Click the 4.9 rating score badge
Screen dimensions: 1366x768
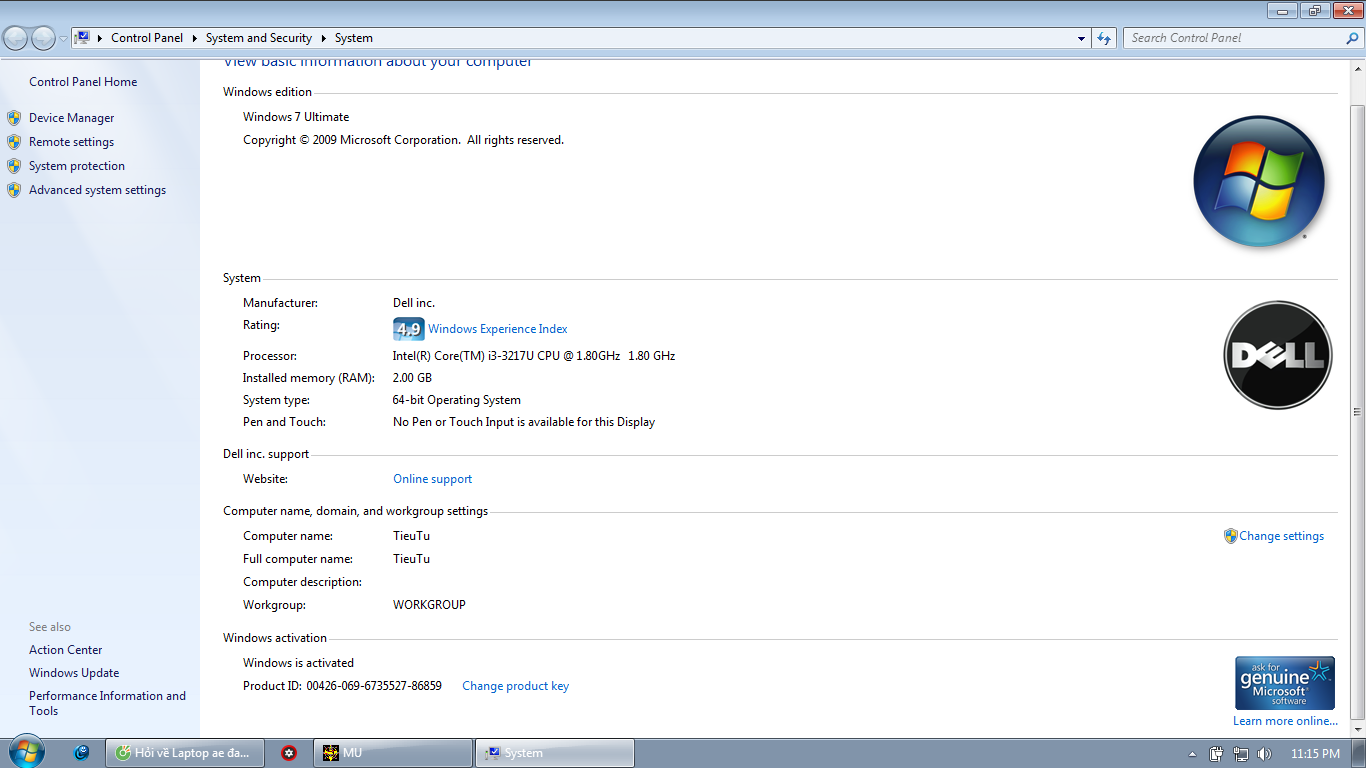(x=408, y=329)
